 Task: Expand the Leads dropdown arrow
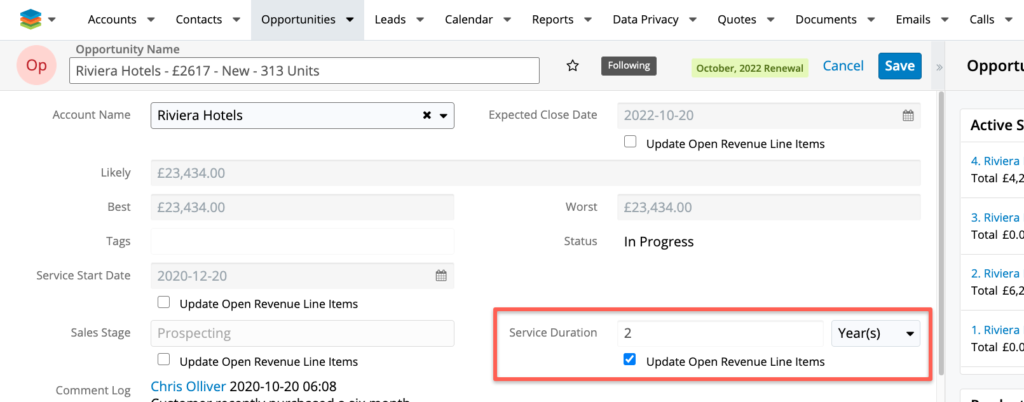[420, 20]
